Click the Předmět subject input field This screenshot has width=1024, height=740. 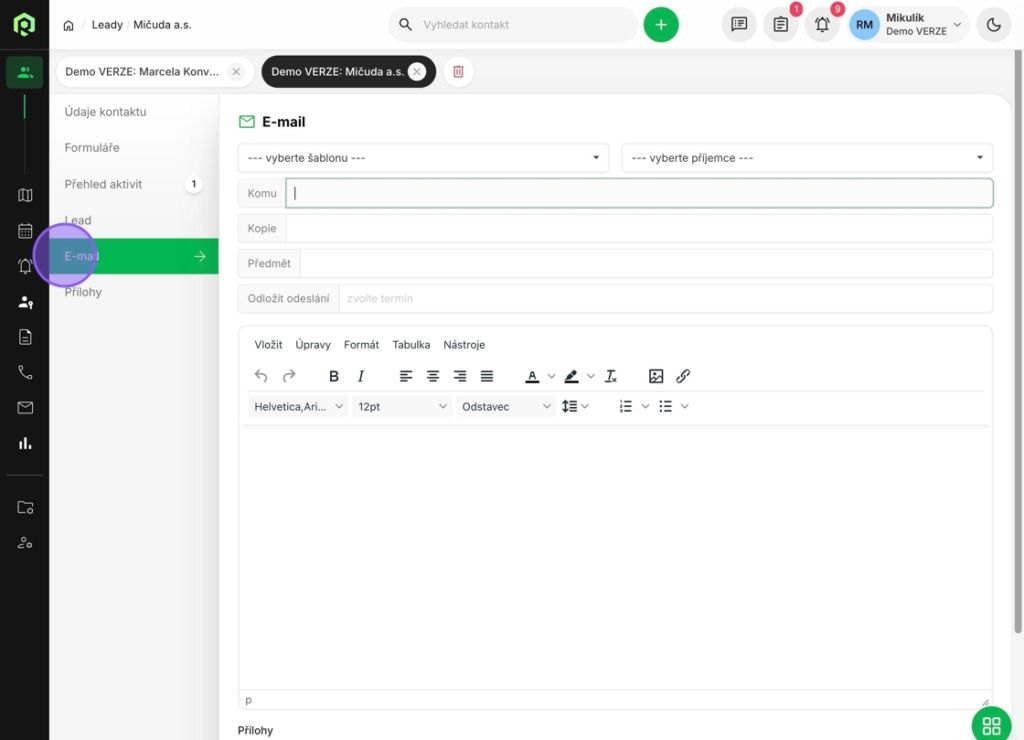645,264
